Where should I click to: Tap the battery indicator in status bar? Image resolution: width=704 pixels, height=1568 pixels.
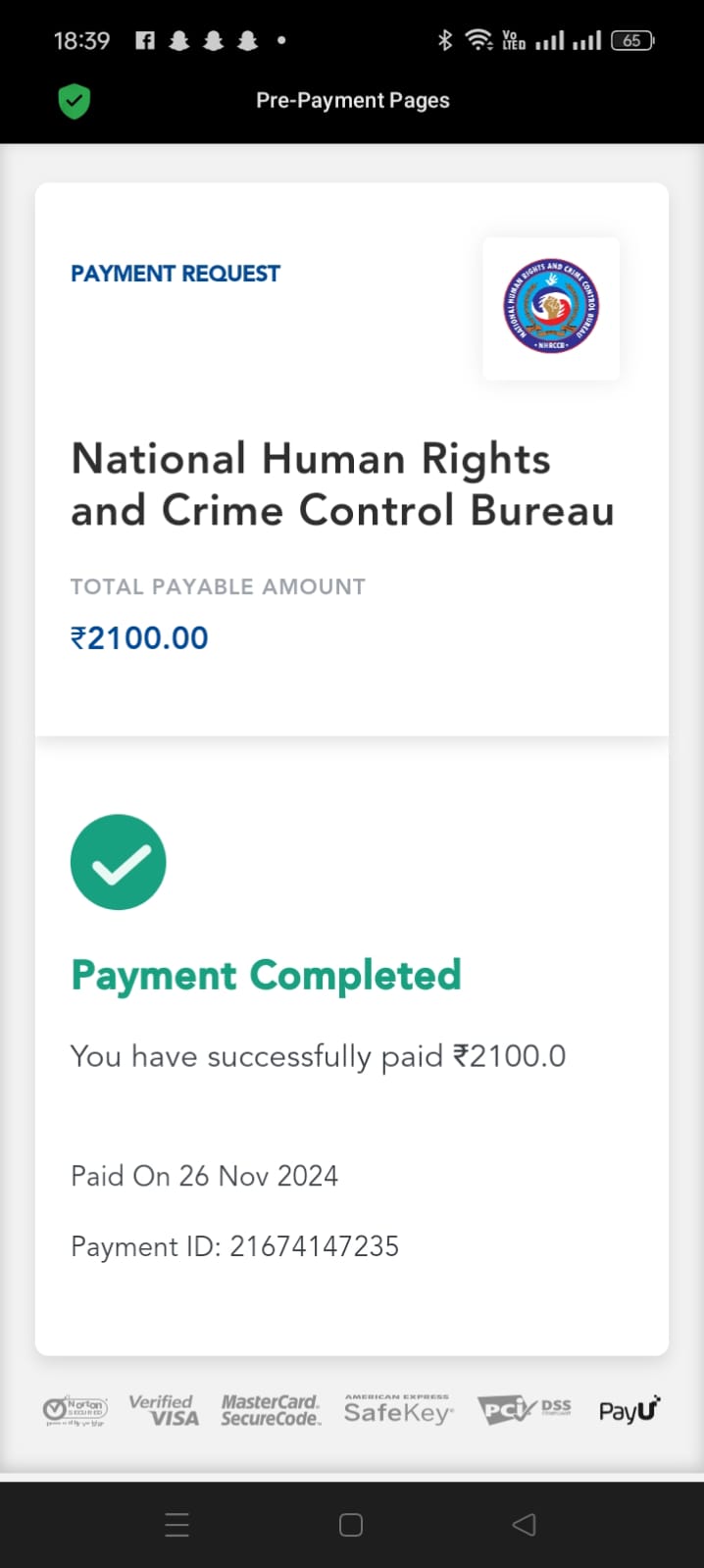pyautogui.click(x=632, y=40)
